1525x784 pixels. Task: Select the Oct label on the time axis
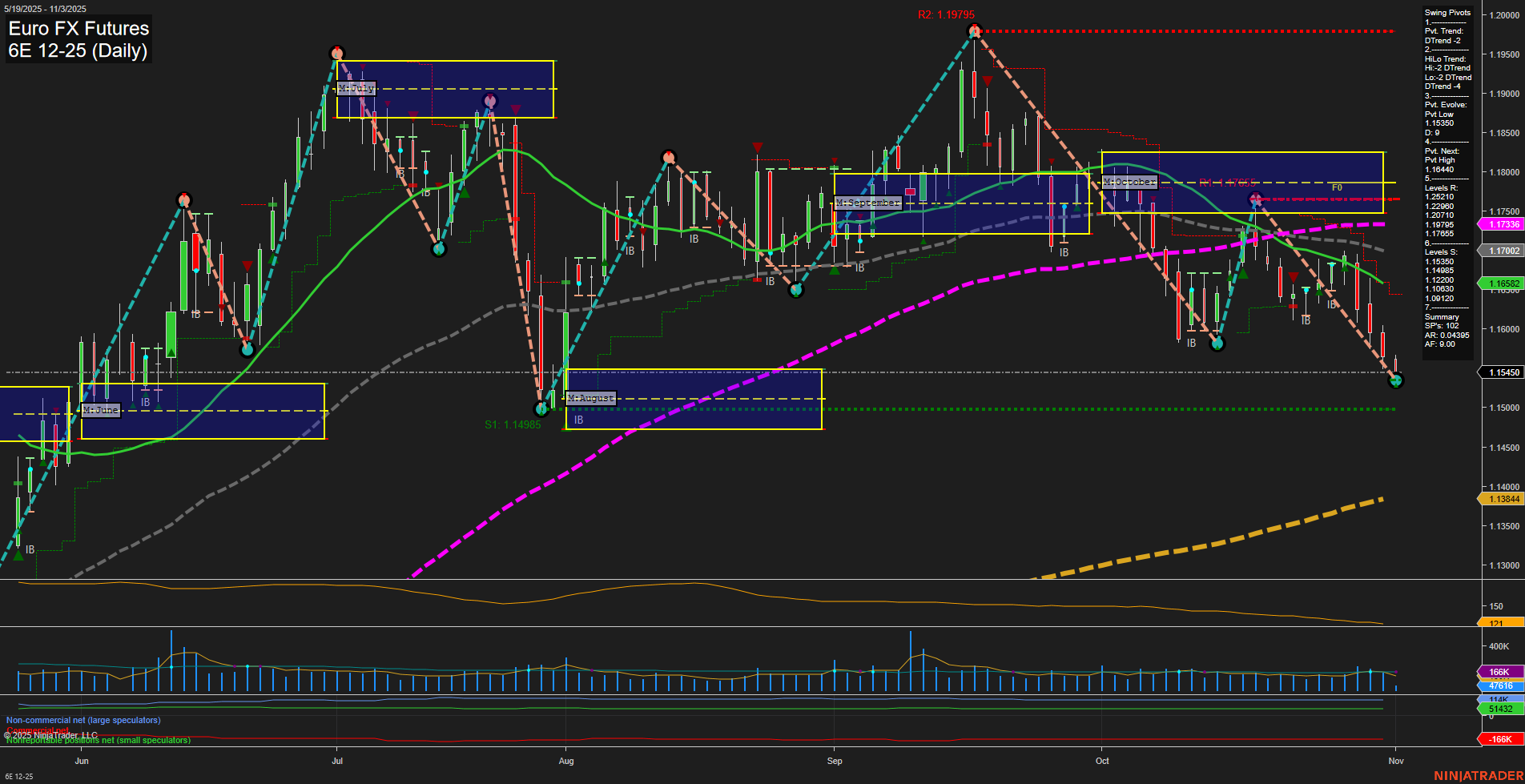pos(1102,762)
